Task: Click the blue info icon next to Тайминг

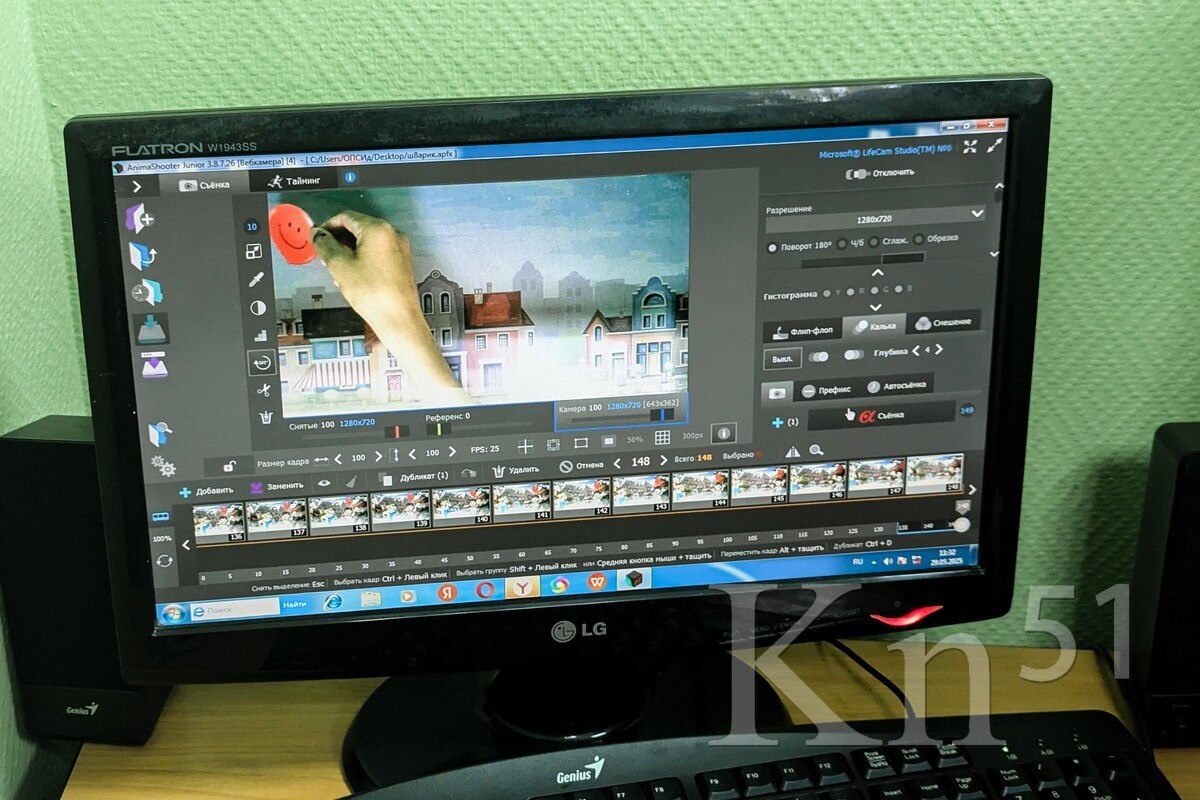Action: 350,178
